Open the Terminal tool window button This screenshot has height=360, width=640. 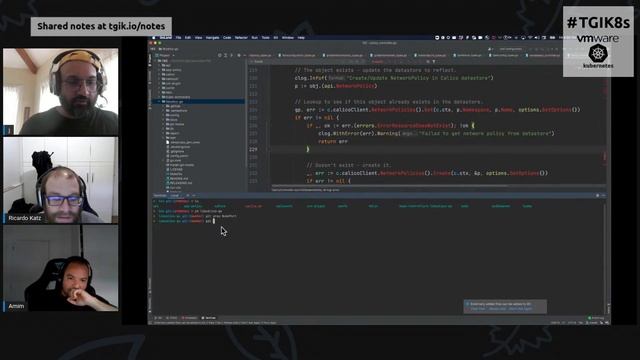(x=209, y=318)
